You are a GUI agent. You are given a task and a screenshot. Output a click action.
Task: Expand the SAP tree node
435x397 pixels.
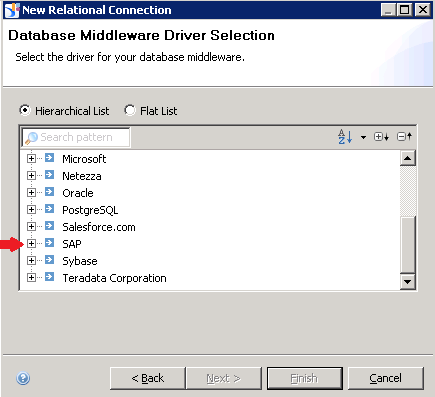(x=31, y=243)
